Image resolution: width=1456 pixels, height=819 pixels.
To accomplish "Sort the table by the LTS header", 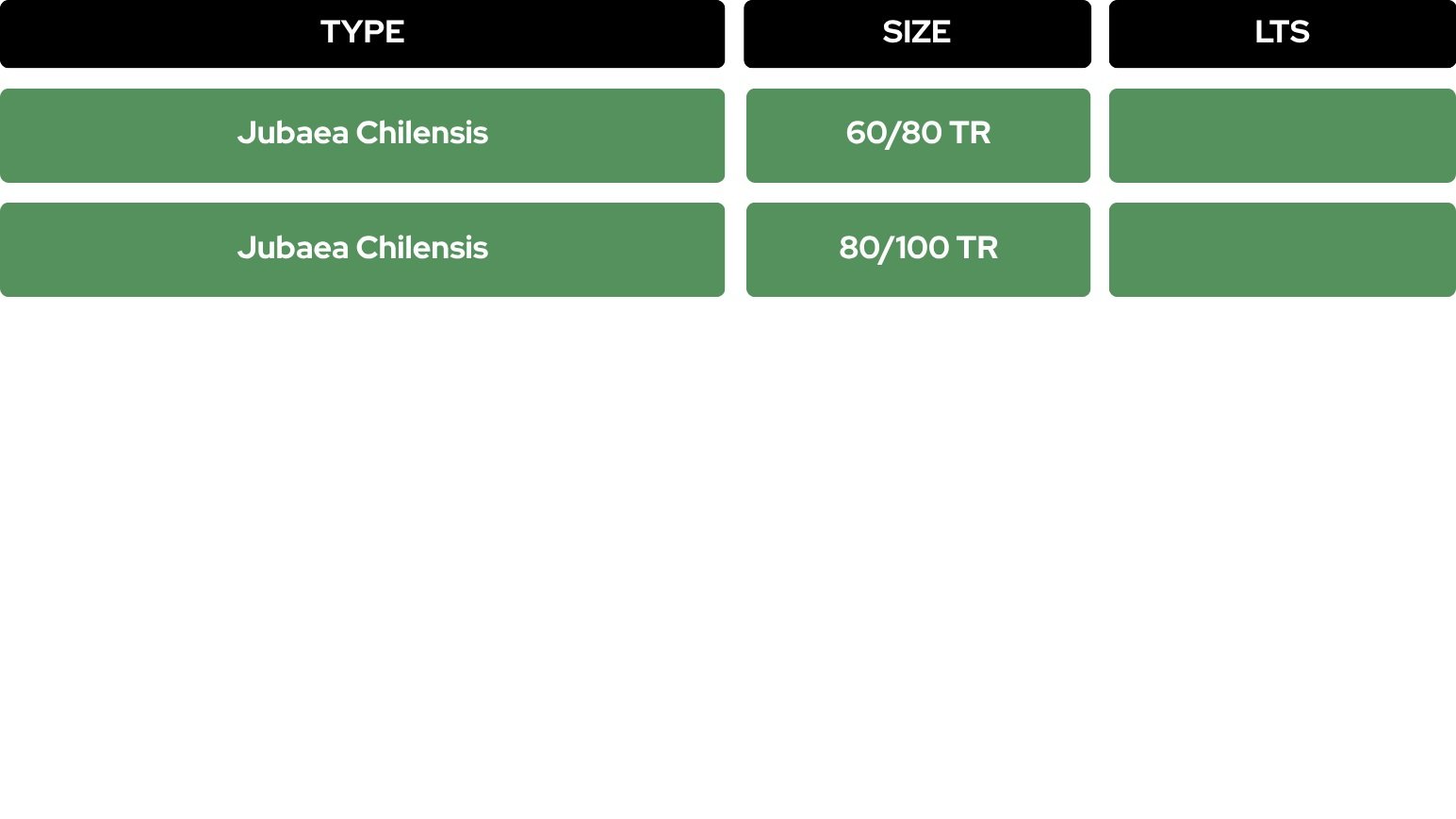I will [1283, 34].
